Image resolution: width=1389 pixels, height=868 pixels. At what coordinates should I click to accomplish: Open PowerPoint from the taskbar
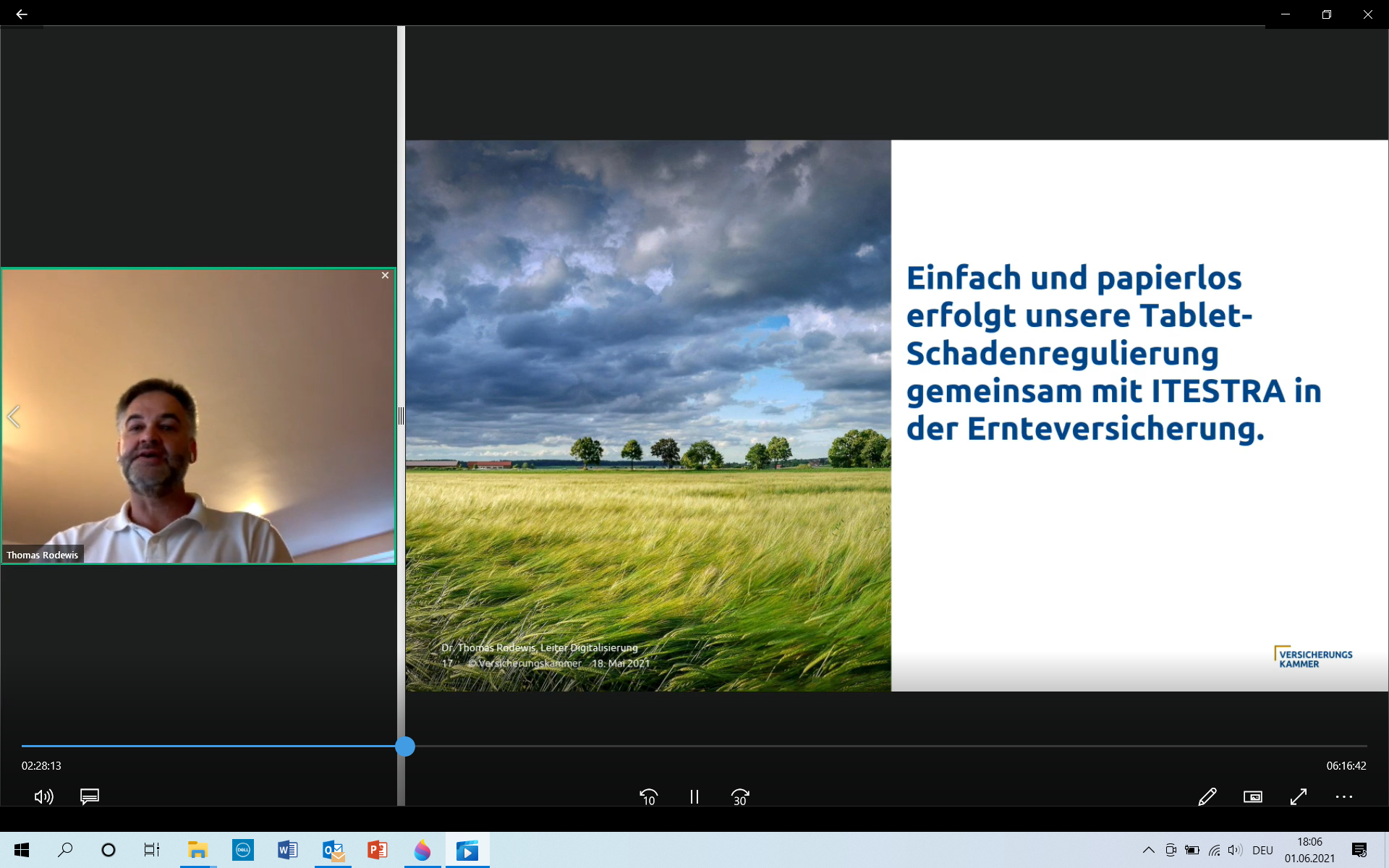377,850
